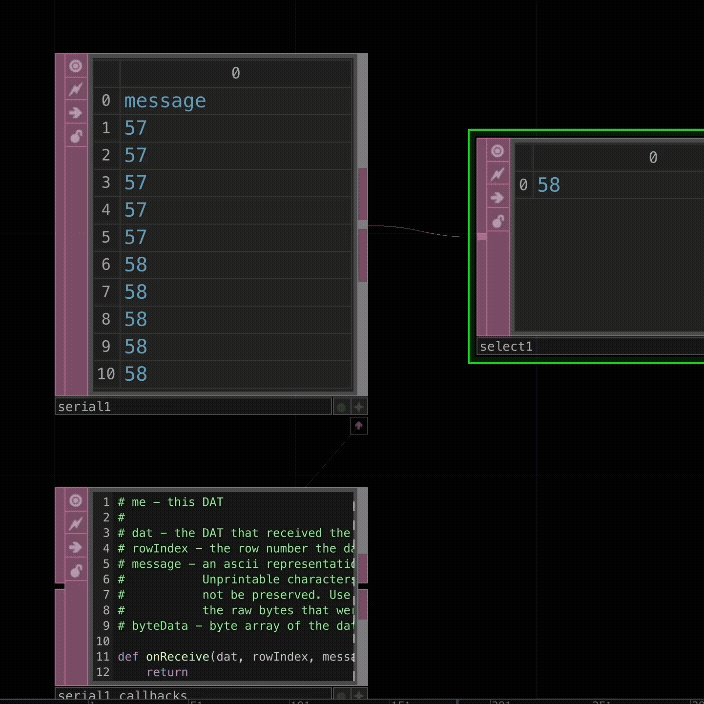This screenshot has width=704, height=704.
Task: Click comment line '# me – this DAT'
Action: point(171,502)
